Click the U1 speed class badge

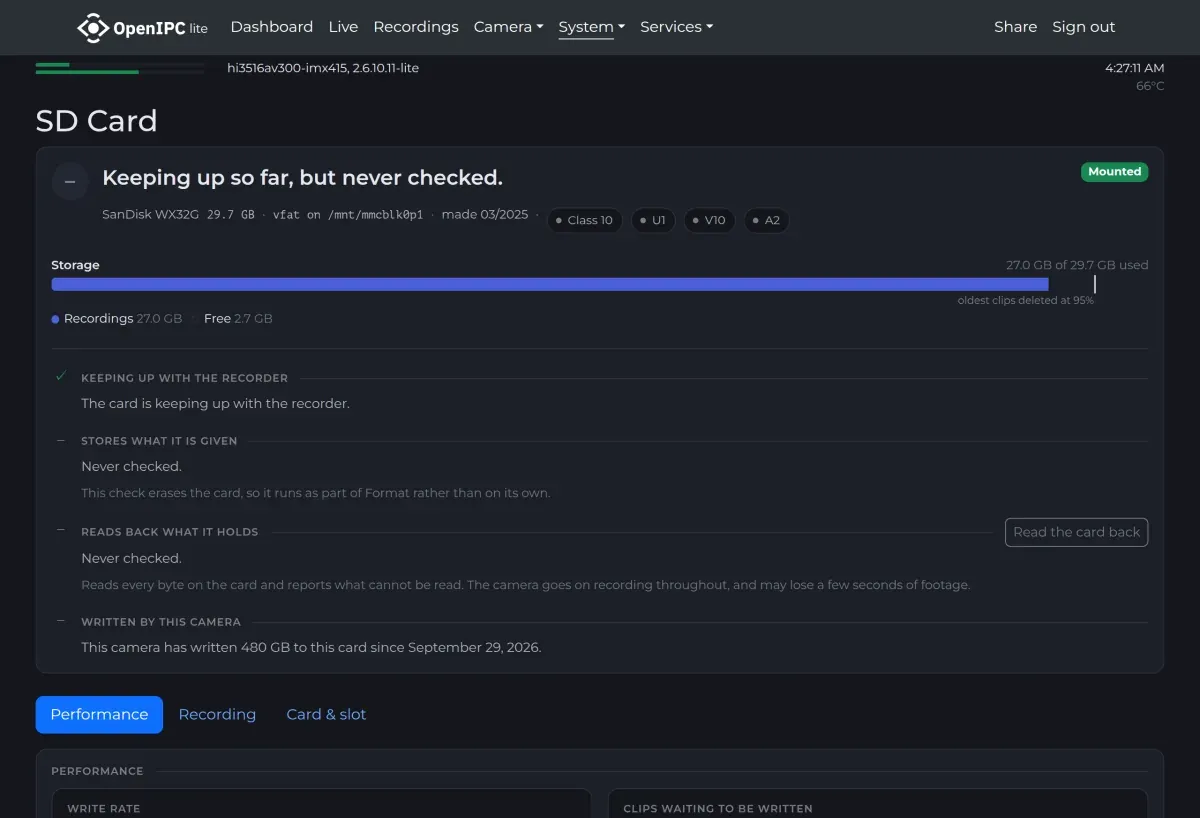[x=653, y=220]
